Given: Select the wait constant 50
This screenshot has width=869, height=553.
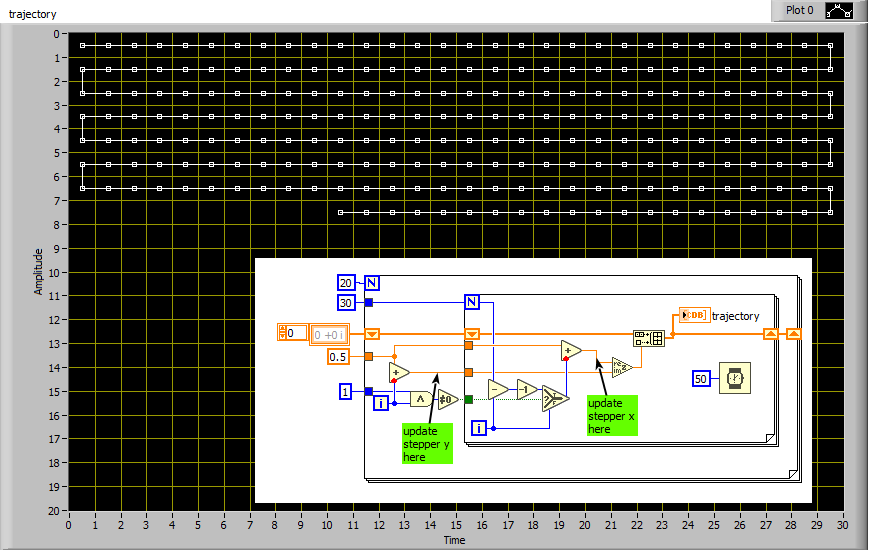Looking at the screenshot, I should (x=701, y=379).
